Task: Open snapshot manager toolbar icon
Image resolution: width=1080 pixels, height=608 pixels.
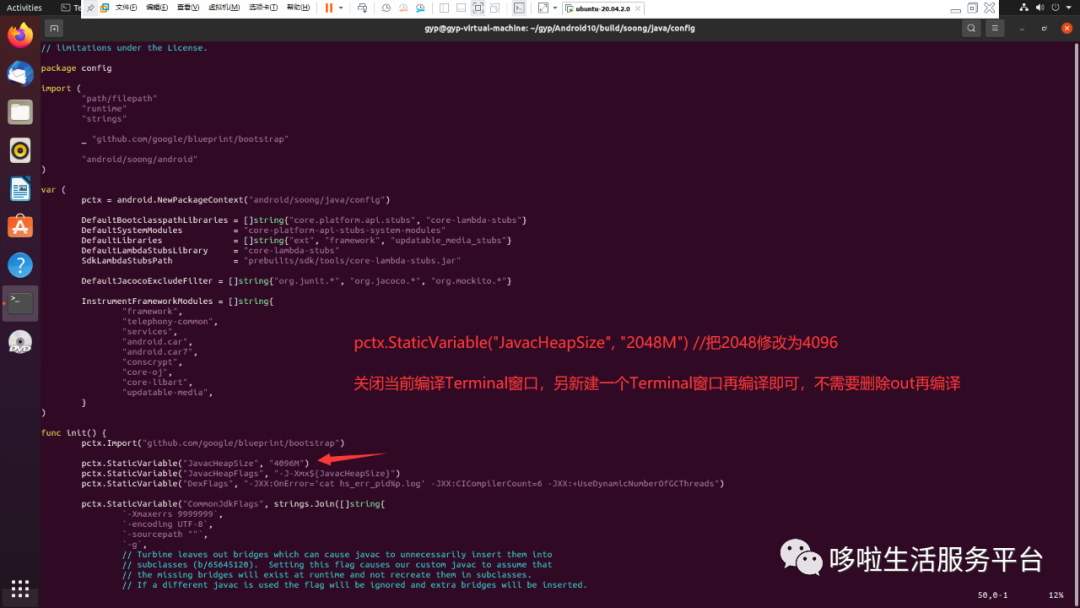Action: tap(420, 8)
